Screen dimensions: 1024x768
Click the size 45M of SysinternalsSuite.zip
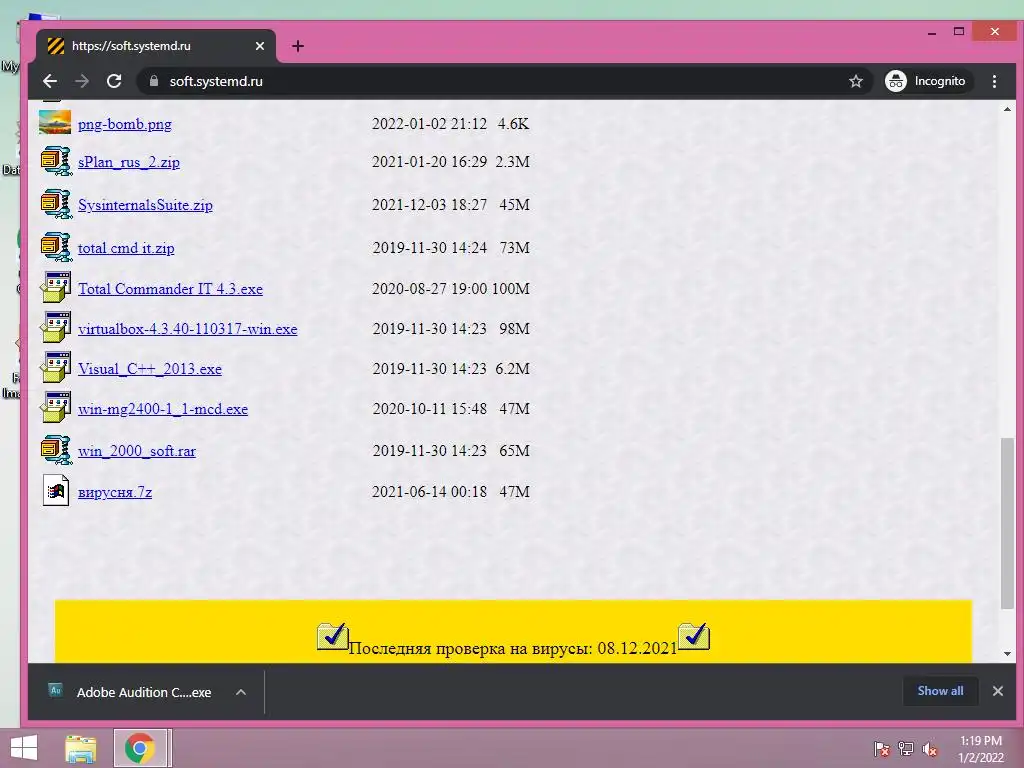[x=514, y=204]
